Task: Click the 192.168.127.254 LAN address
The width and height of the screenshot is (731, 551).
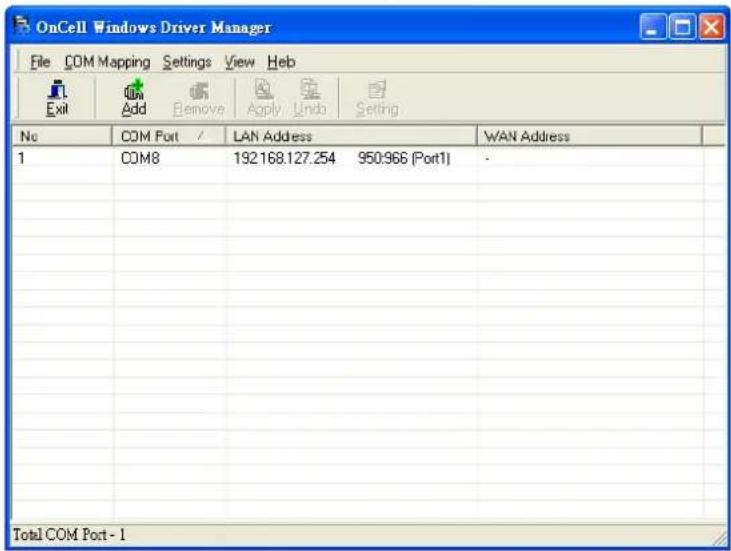Action: point(284,158)
